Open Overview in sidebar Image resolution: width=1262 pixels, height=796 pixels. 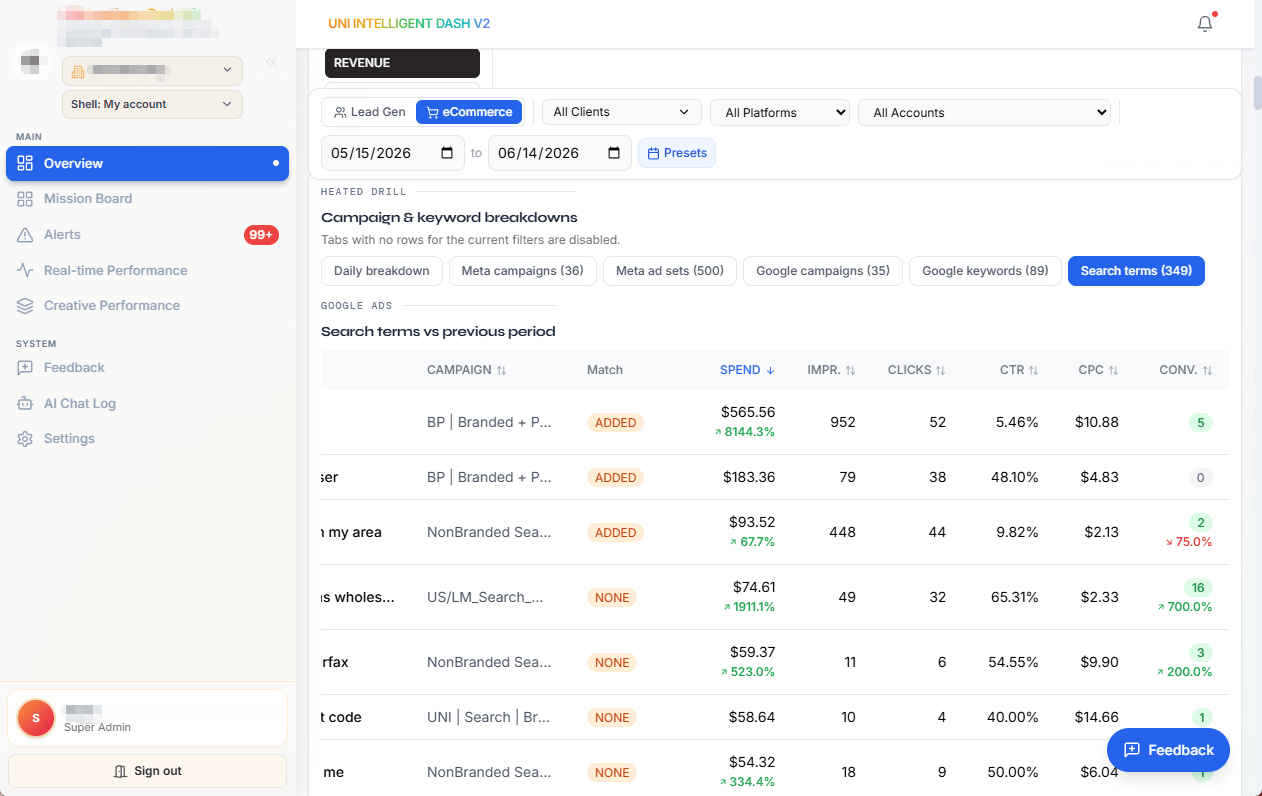147,163
